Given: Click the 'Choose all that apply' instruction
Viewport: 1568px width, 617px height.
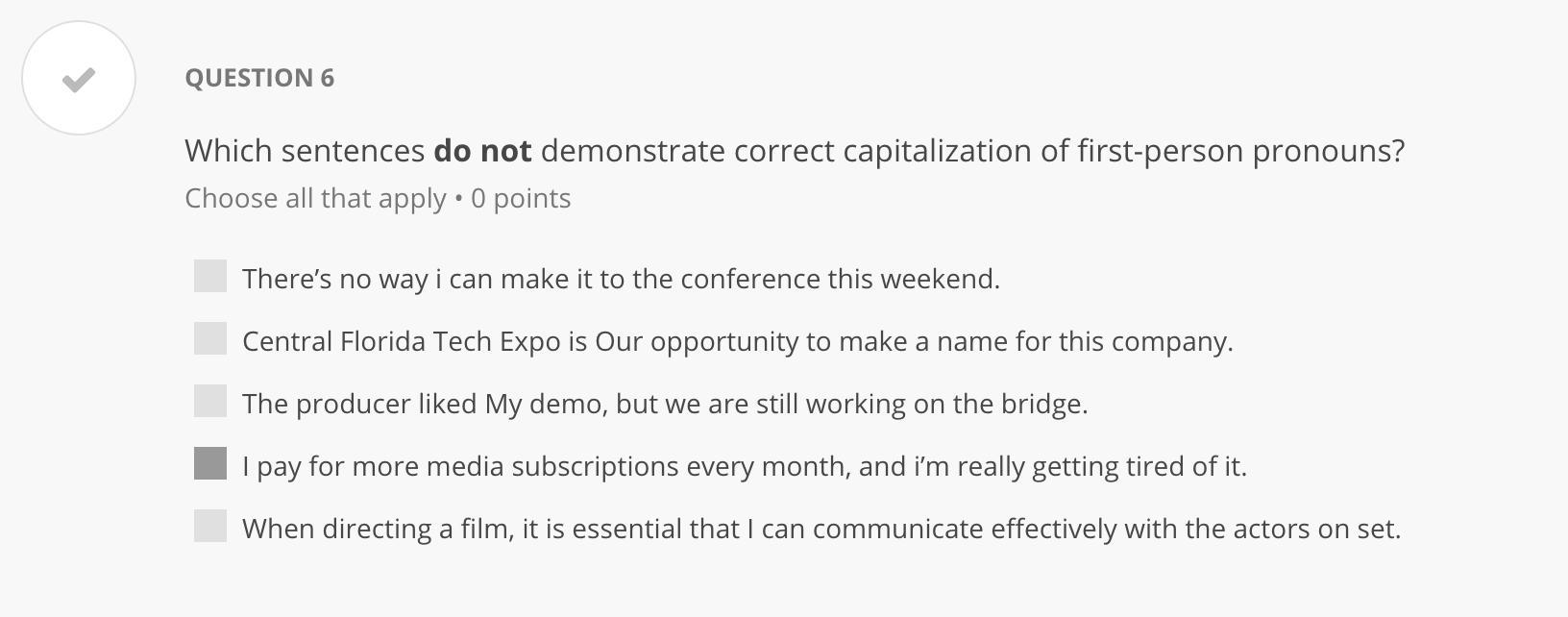Looking at the screenshot, I should (315, 198).
